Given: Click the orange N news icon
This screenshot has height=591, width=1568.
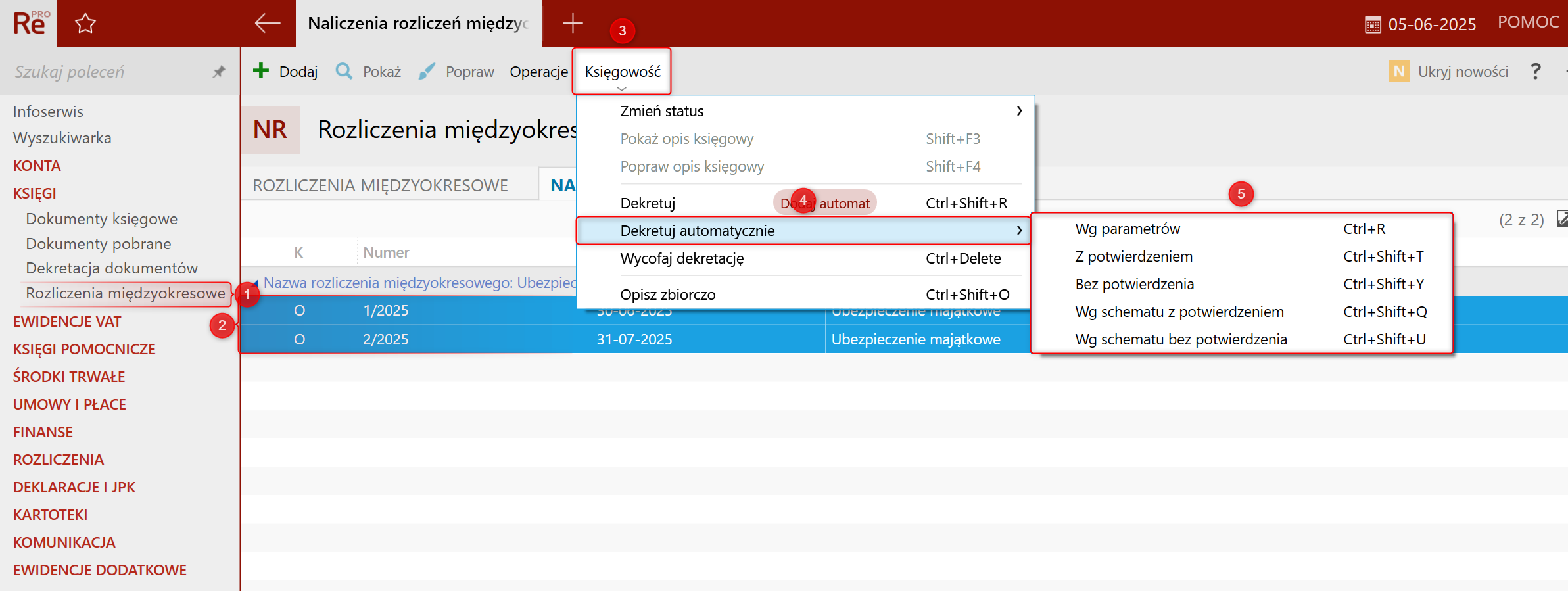Looking at the screenshot, I should (x=1399, y=71).
